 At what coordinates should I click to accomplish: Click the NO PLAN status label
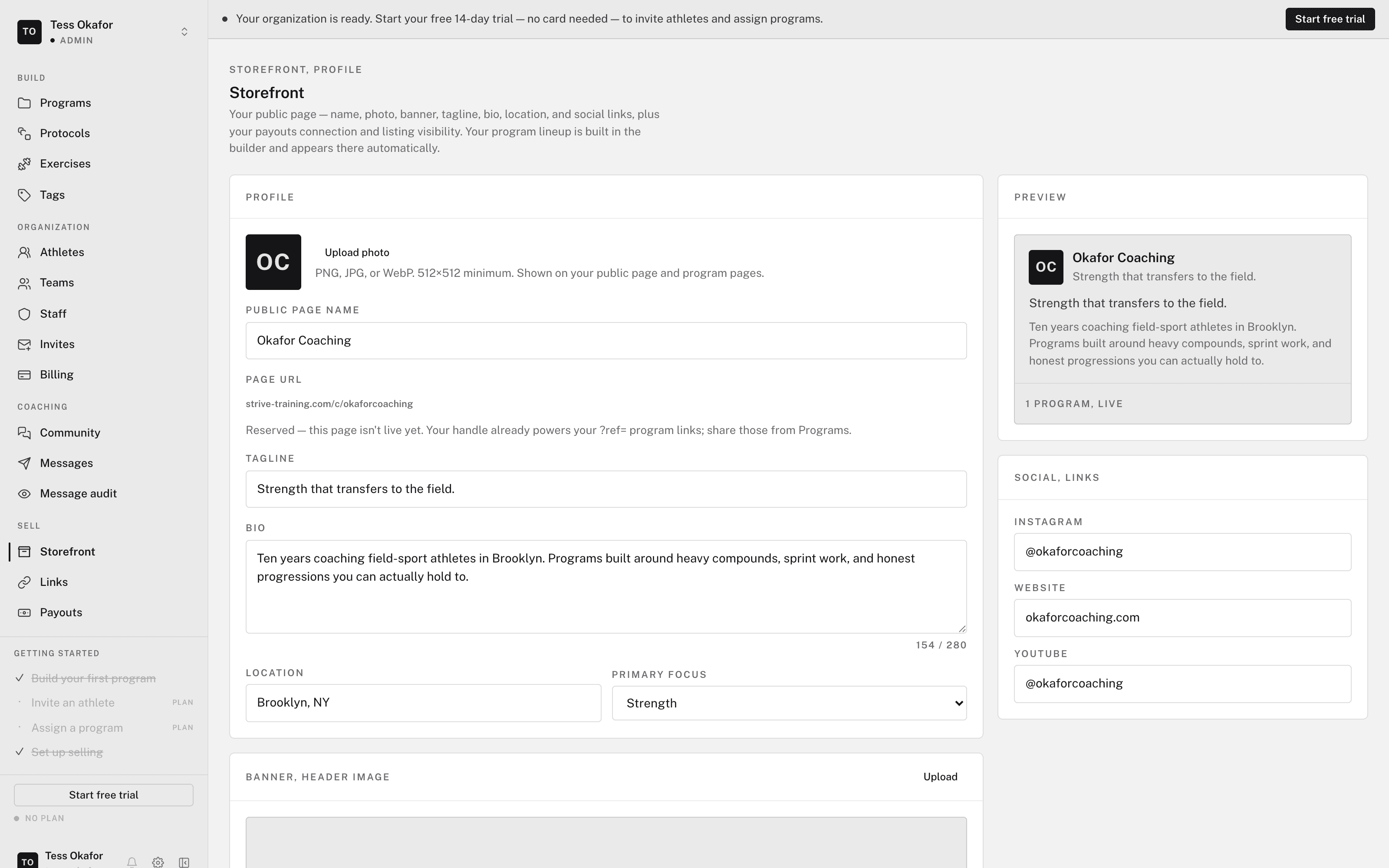[x=45, y=819]
